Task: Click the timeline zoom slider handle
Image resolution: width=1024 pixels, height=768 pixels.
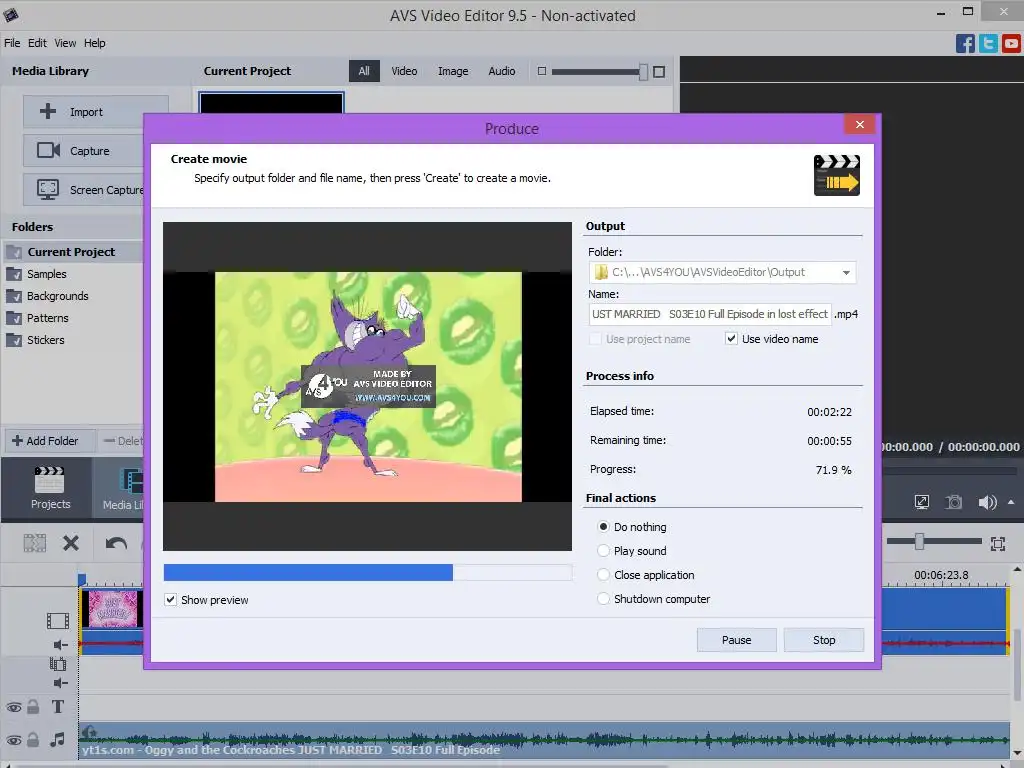Action: [919, 541]
